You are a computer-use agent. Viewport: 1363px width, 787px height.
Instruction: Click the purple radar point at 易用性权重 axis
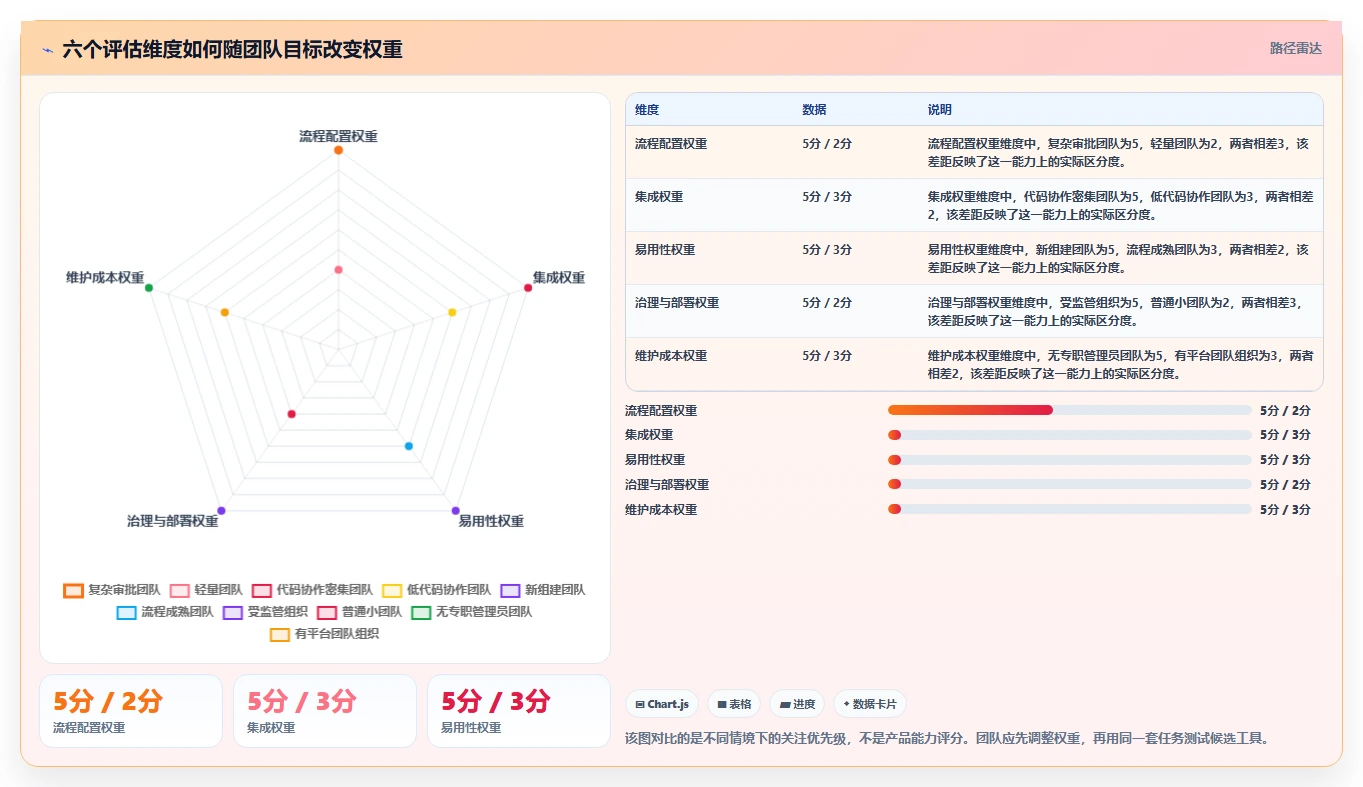[456, 511]
